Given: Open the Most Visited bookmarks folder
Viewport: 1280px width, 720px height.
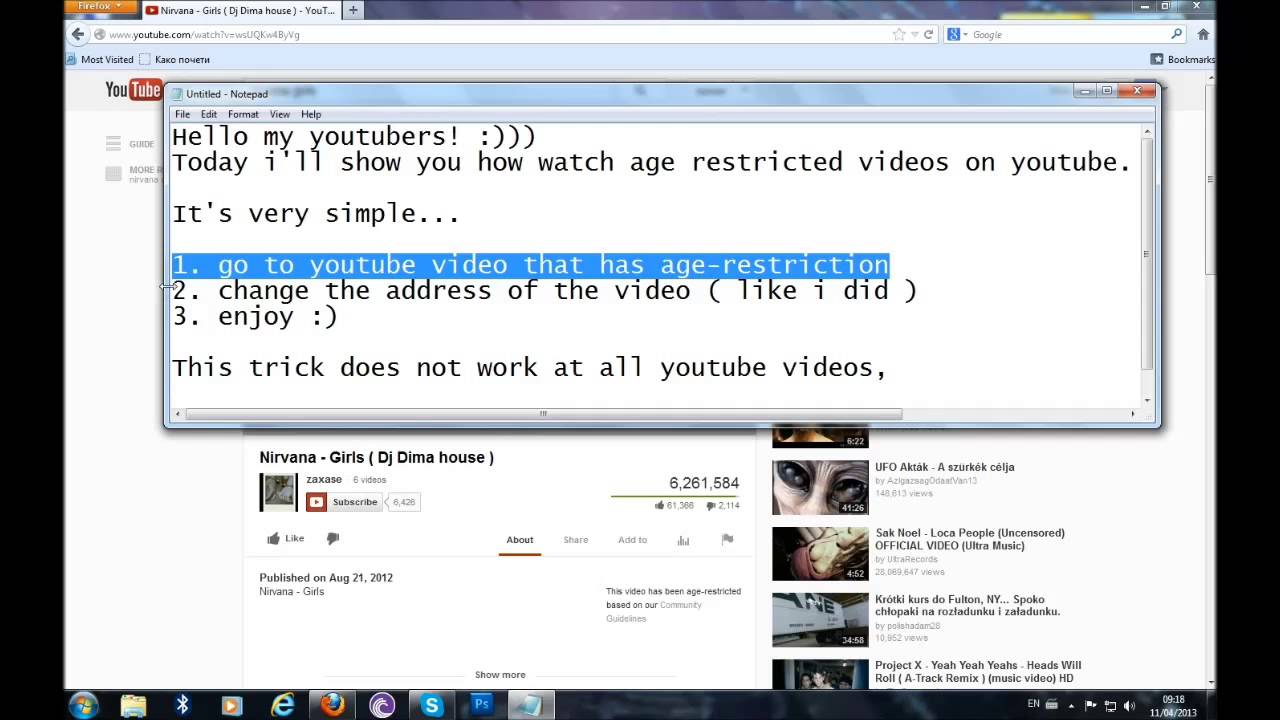Looking at the screenshot, I should (x=100, y=59).
